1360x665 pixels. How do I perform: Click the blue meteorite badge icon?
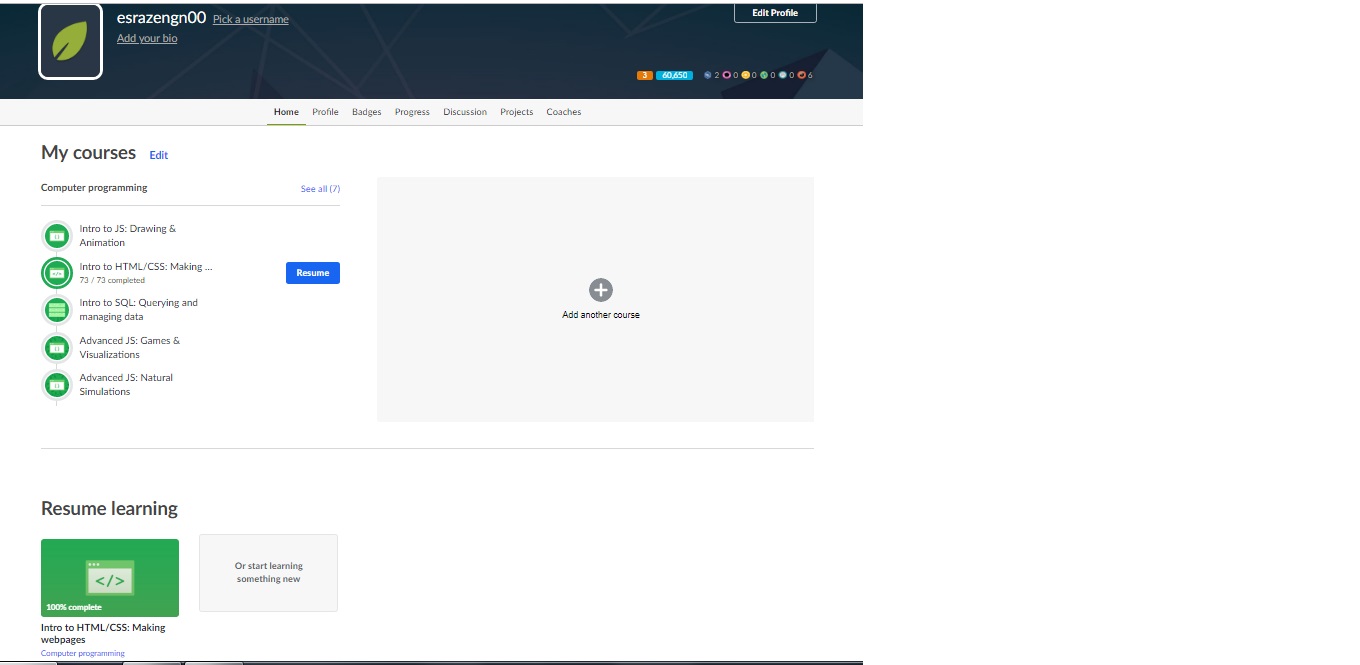pos(708,75)
